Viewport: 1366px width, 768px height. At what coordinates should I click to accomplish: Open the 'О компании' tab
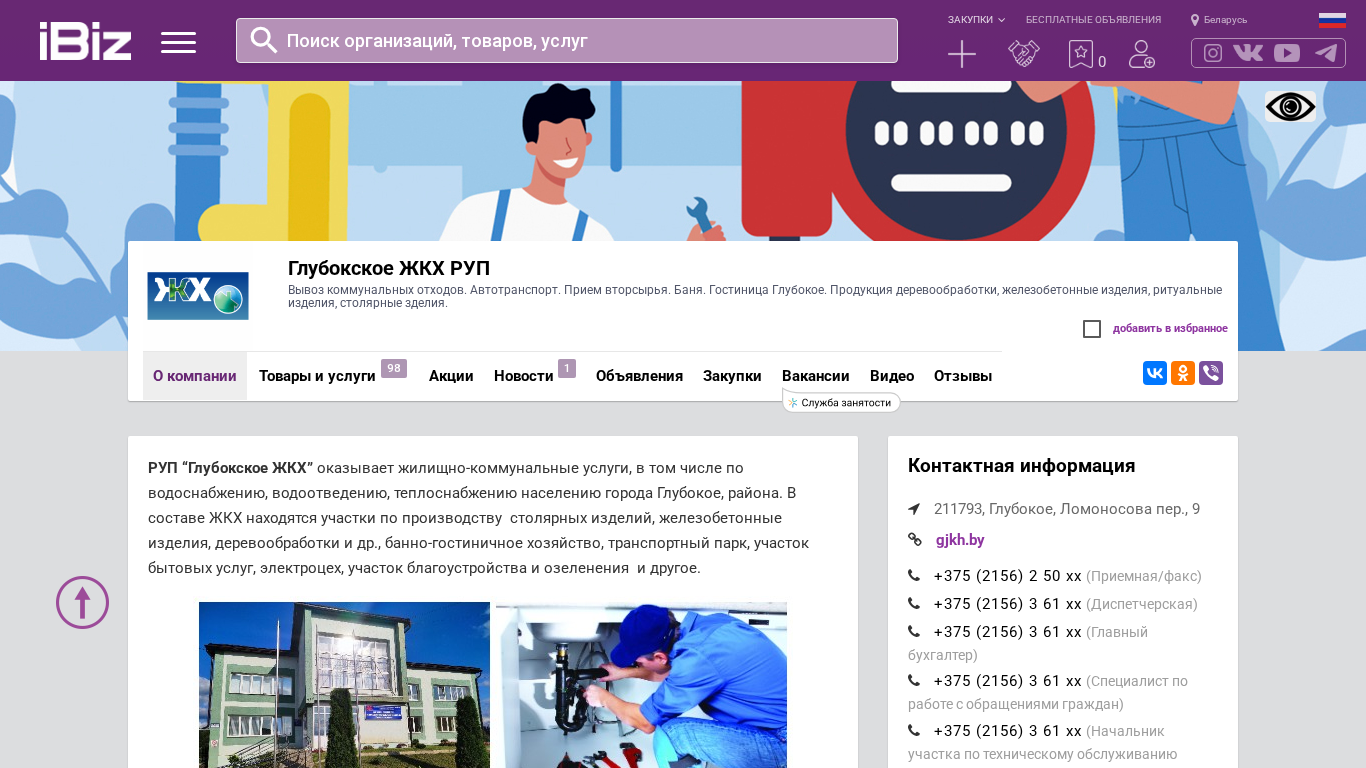[x=195, y=376]
